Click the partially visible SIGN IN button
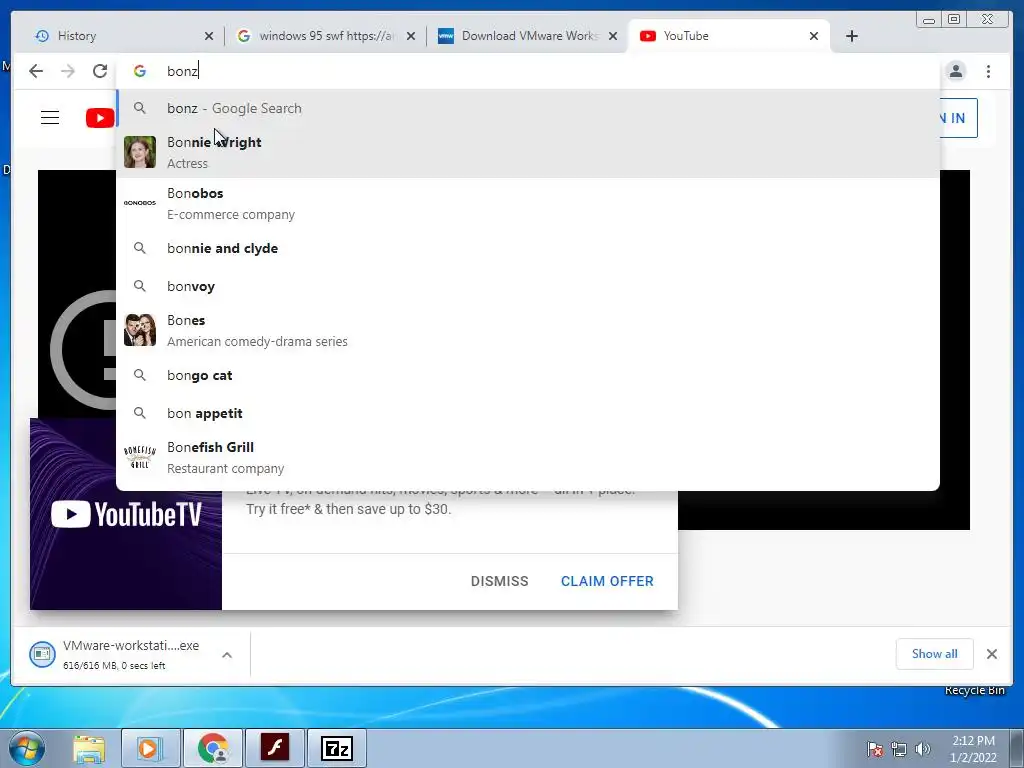 [x=959, y=118]
